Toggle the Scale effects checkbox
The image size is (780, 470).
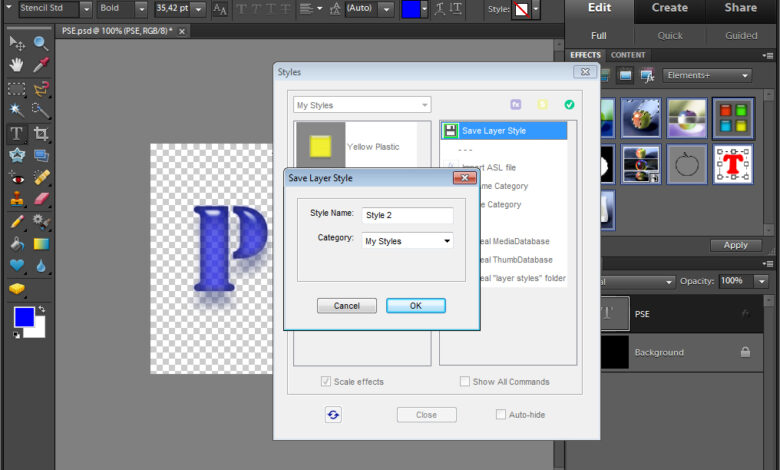click(x=326, y=382)
